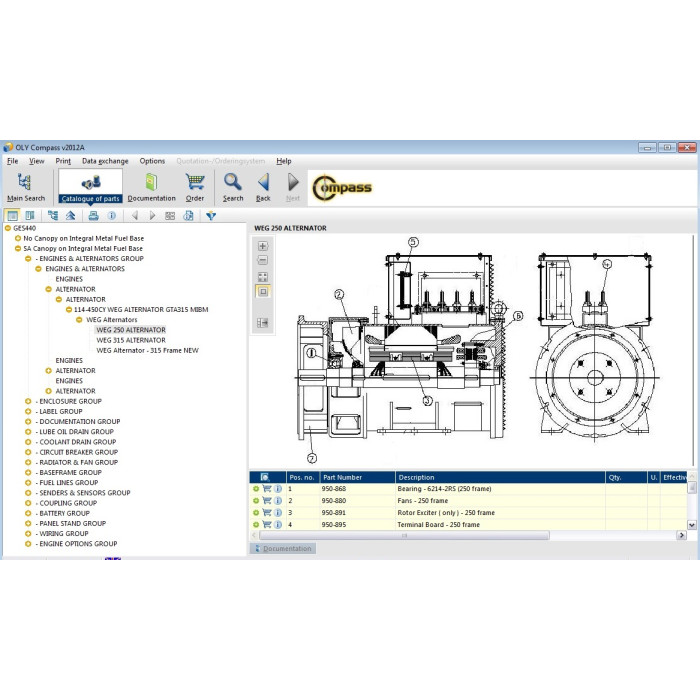Viewport: 700px width, 700px height.
Task: Click the Description column header
Action: (500, 477)
